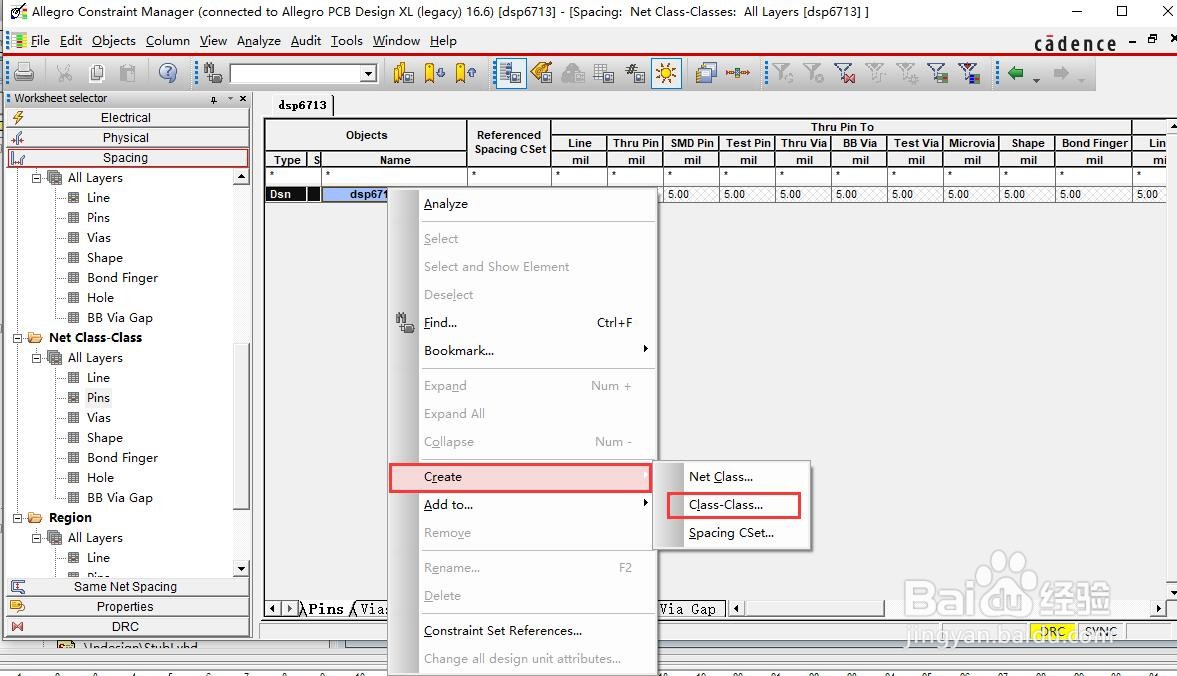Click worksheet tab scroll-left arrow
The height and width of the screenshot is (676, 1177).
tap(273, 608)
